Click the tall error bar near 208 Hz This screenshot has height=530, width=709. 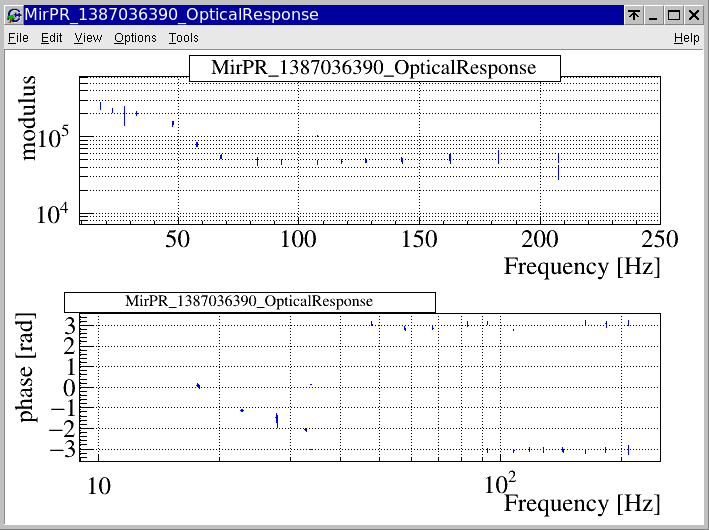point(558,166)
